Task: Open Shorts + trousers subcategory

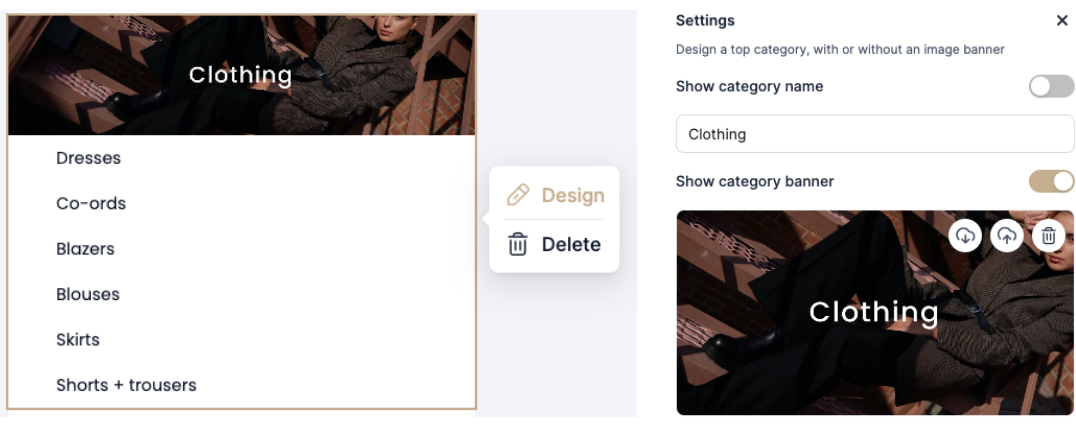Action: point(126,385)
